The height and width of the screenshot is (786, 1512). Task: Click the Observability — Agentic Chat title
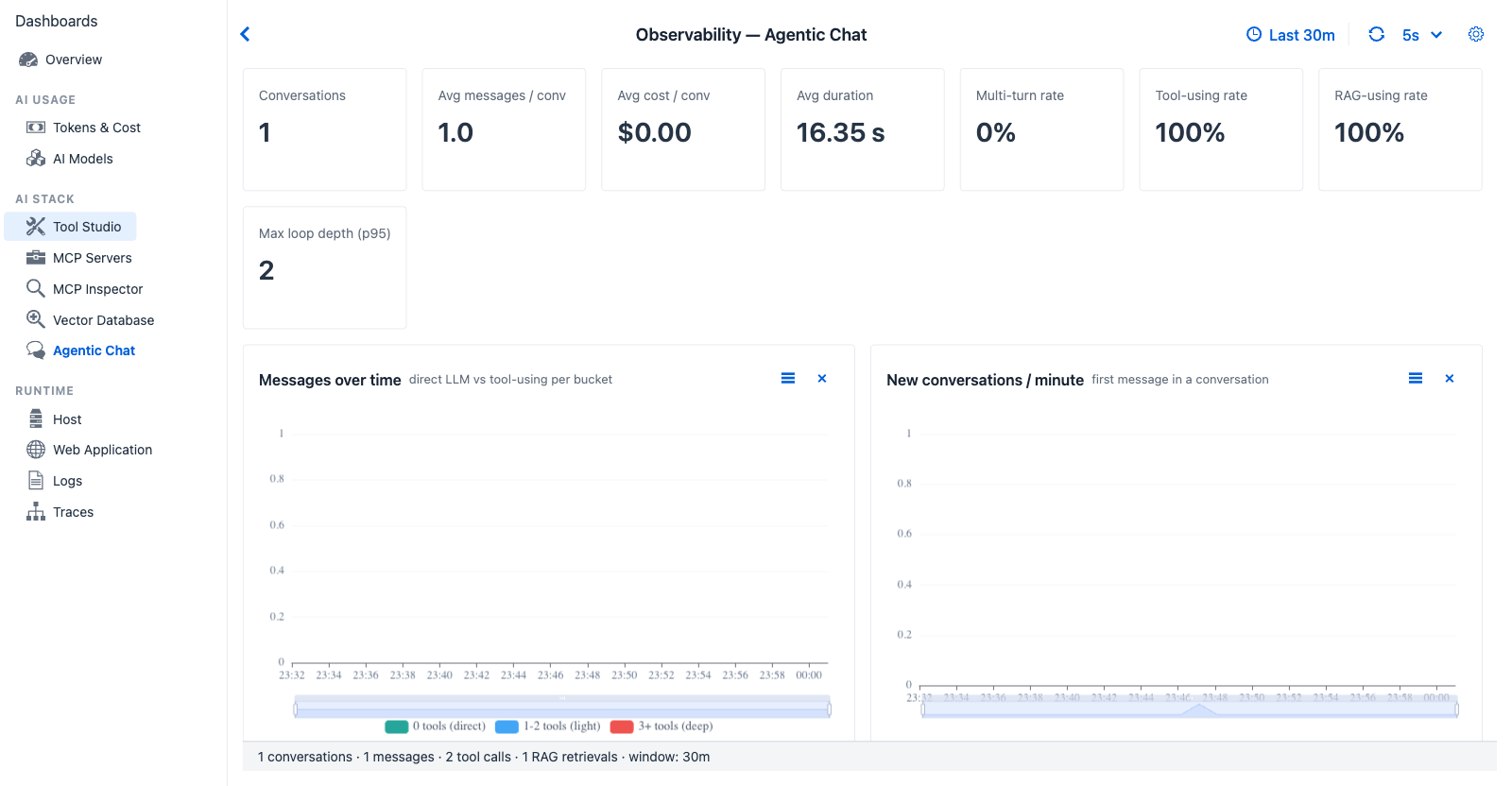751,35
